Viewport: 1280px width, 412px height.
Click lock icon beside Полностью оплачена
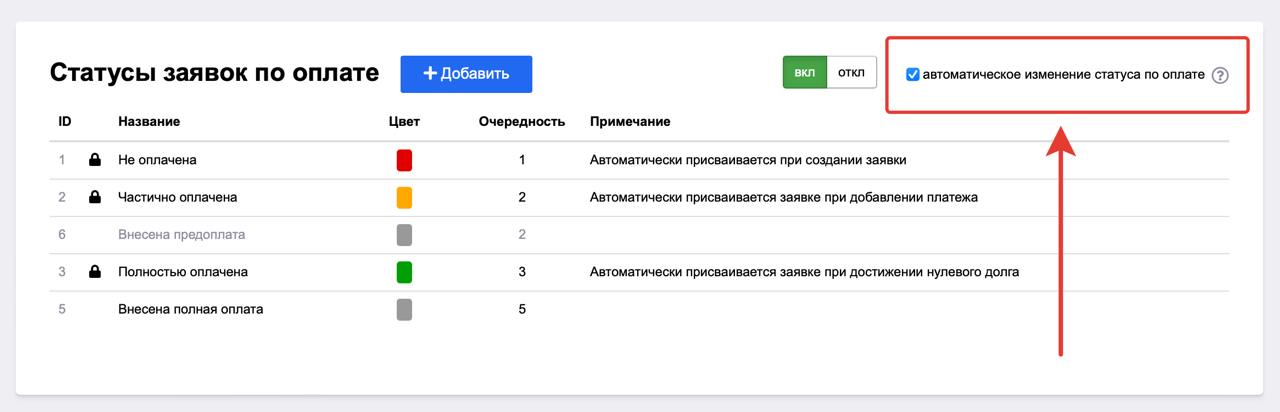coord(95,272)
